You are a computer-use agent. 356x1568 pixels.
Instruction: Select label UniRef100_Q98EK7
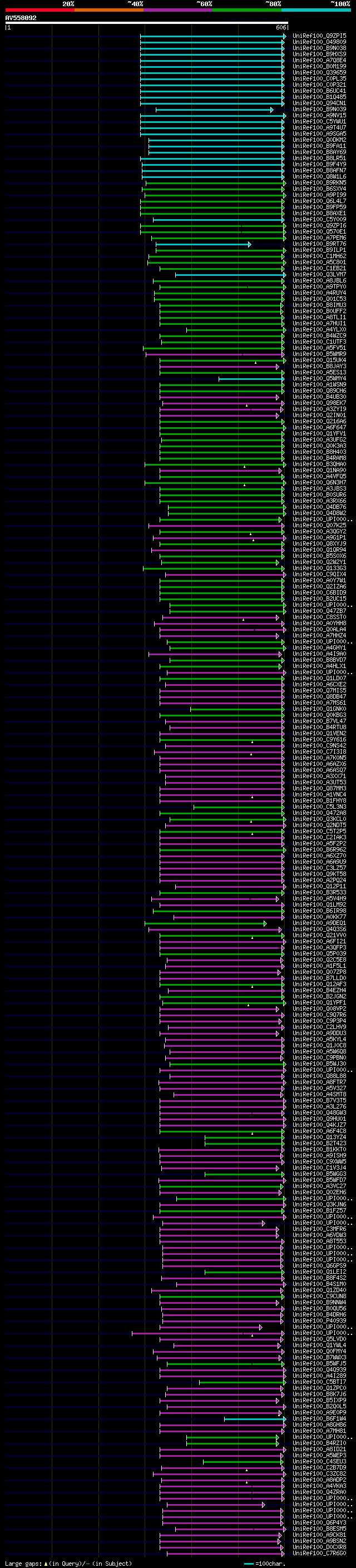click(319, 403)
